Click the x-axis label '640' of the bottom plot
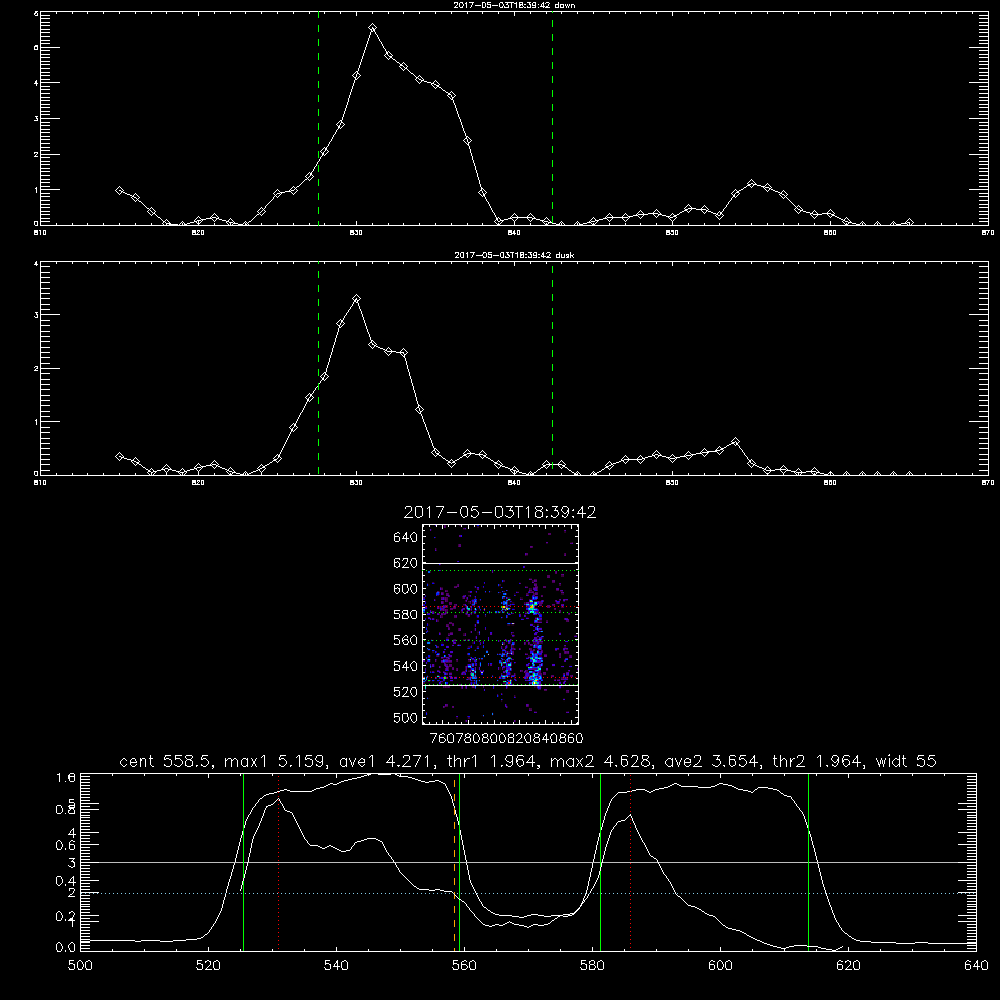 point(976,966)
